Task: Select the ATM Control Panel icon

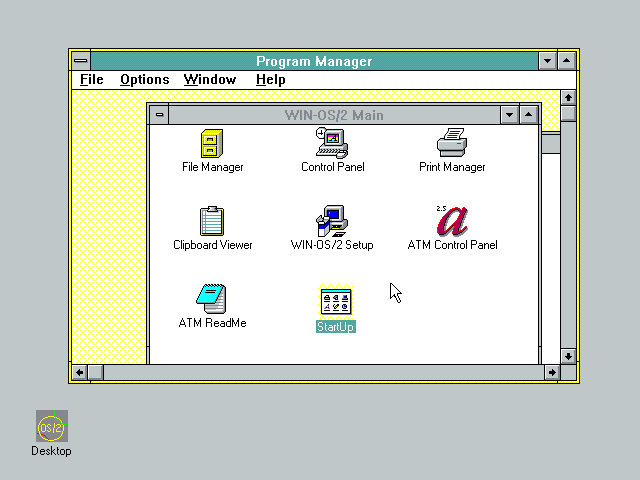Action: [452, 221]
